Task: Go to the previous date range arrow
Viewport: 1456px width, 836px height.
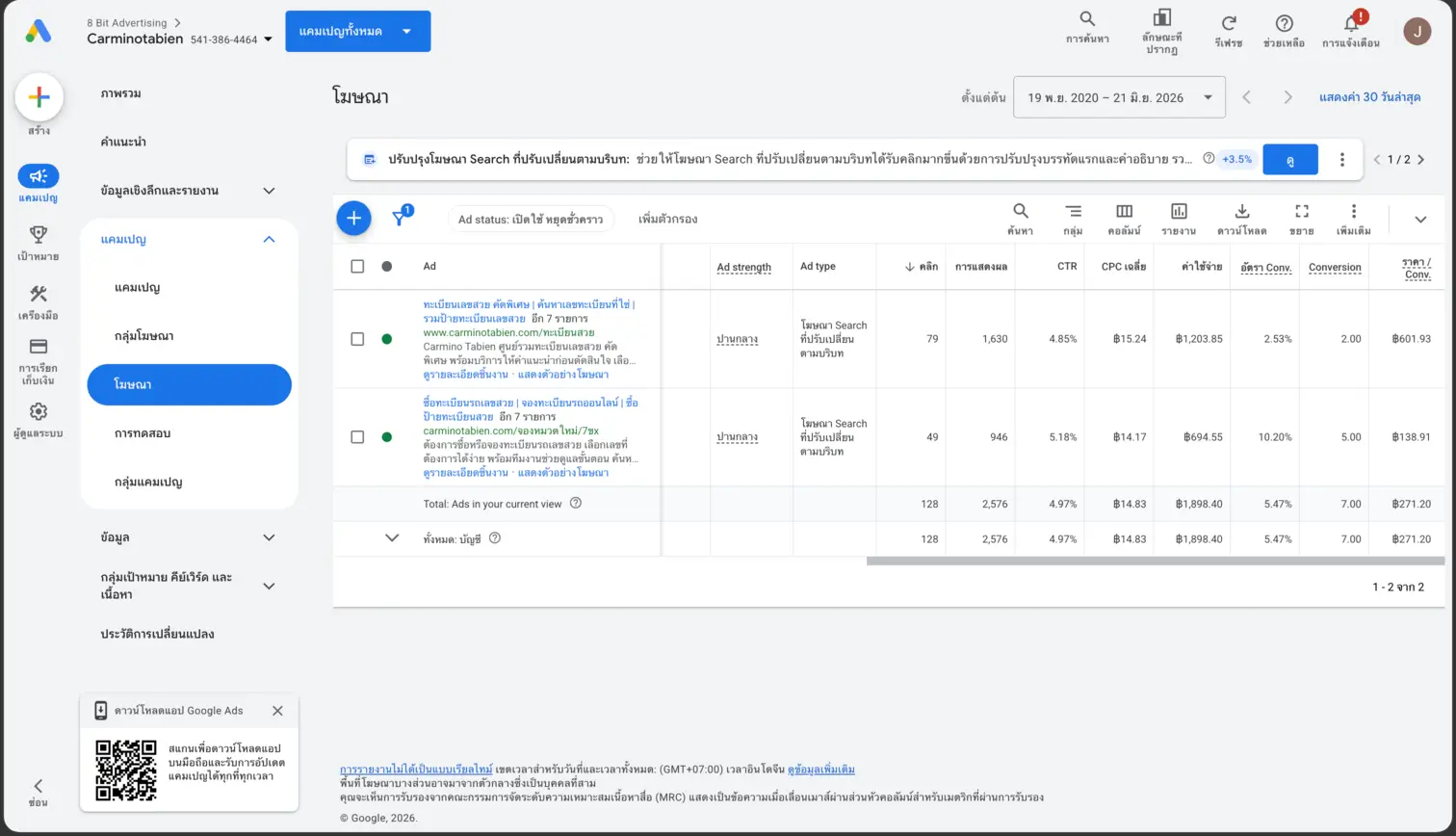Action: [x=1246, y=97]
